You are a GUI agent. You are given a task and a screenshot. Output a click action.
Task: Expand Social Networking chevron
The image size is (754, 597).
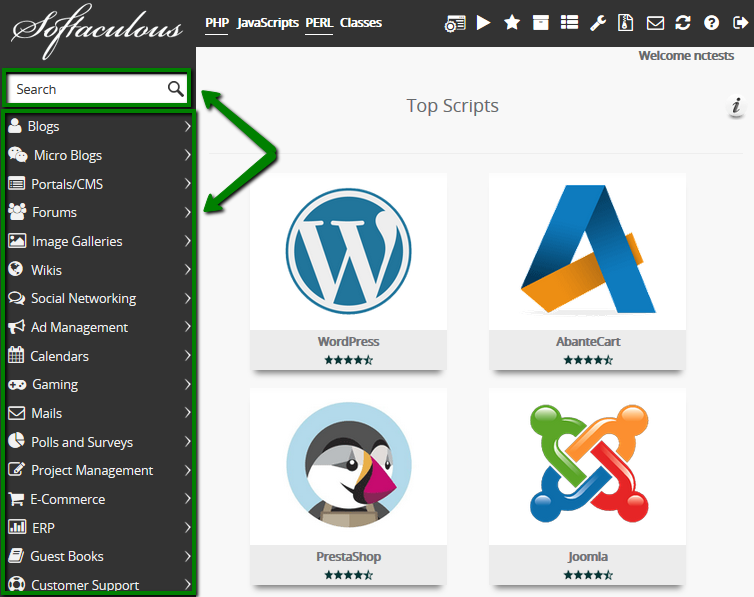click(x=188, y=298)
